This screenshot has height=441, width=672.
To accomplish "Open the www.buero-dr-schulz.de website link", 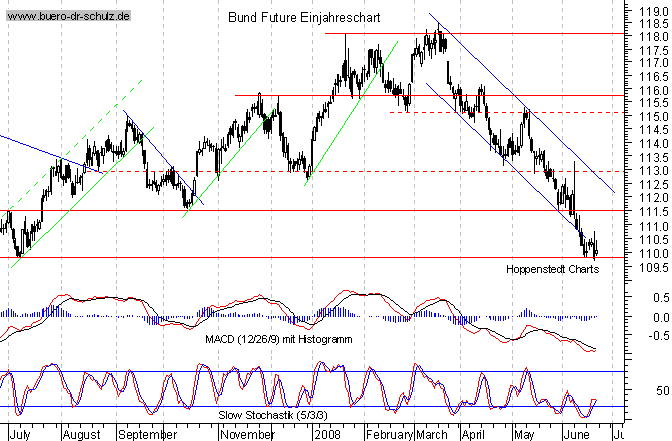I will pyautogui.click(x=67, y=19).
